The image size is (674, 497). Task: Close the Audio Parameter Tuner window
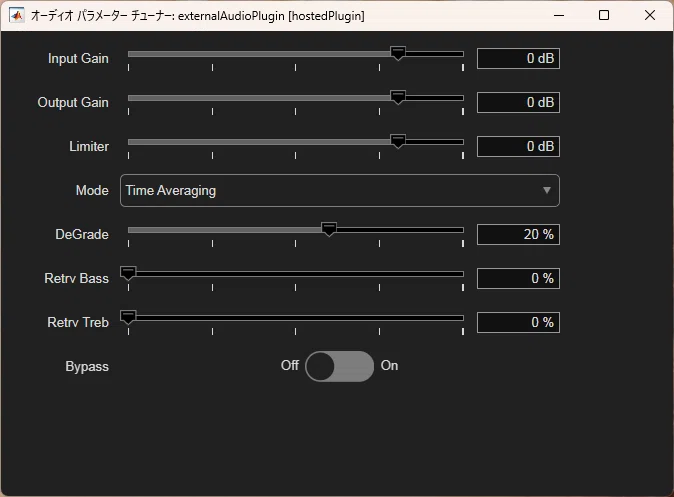(650, 15)
